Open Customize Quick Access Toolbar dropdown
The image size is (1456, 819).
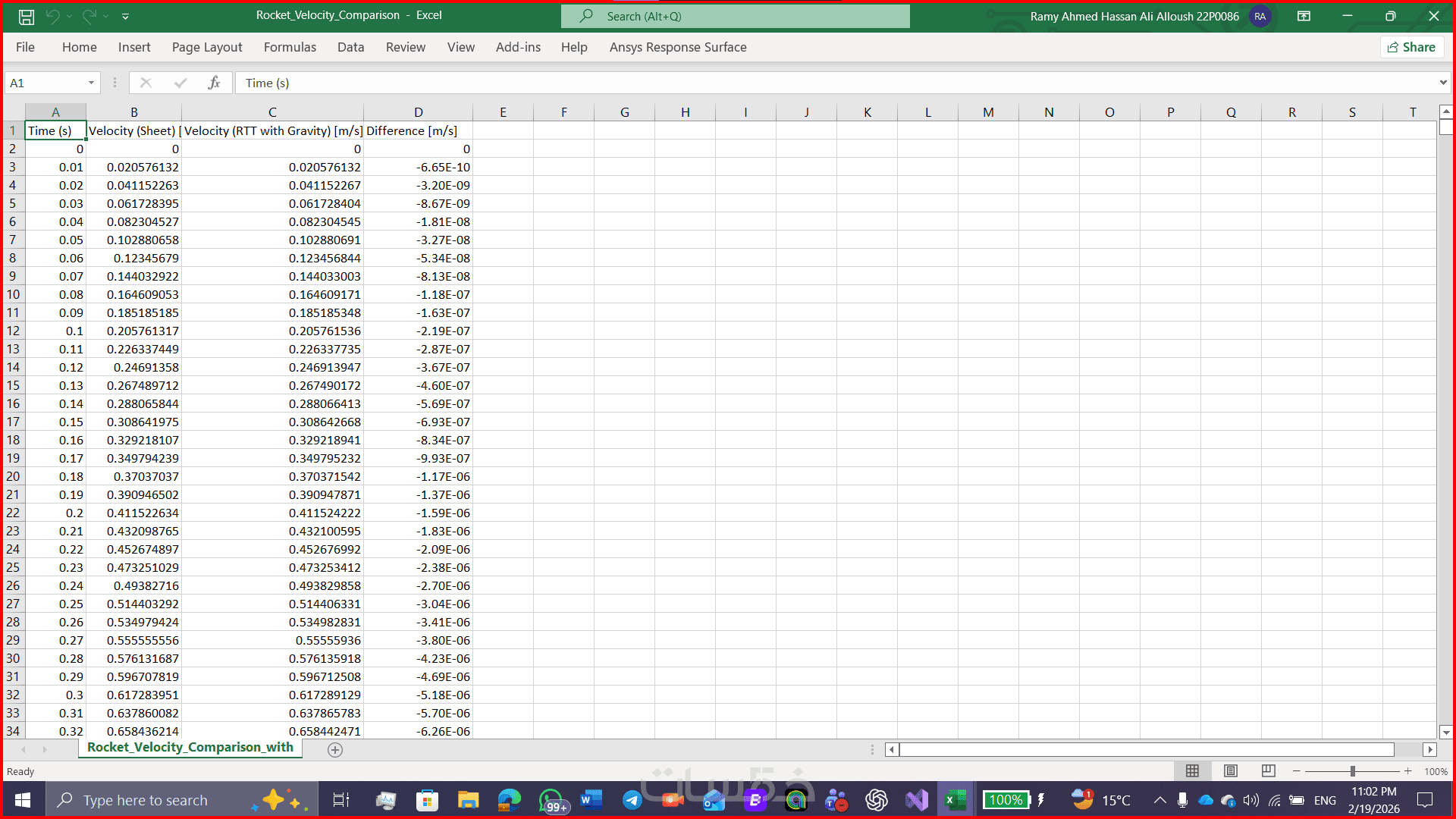pyautogui.click(x=126, y=16)
